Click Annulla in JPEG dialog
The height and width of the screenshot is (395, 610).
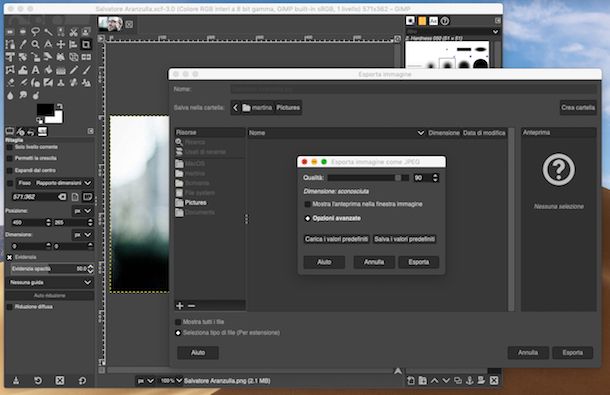374,262
